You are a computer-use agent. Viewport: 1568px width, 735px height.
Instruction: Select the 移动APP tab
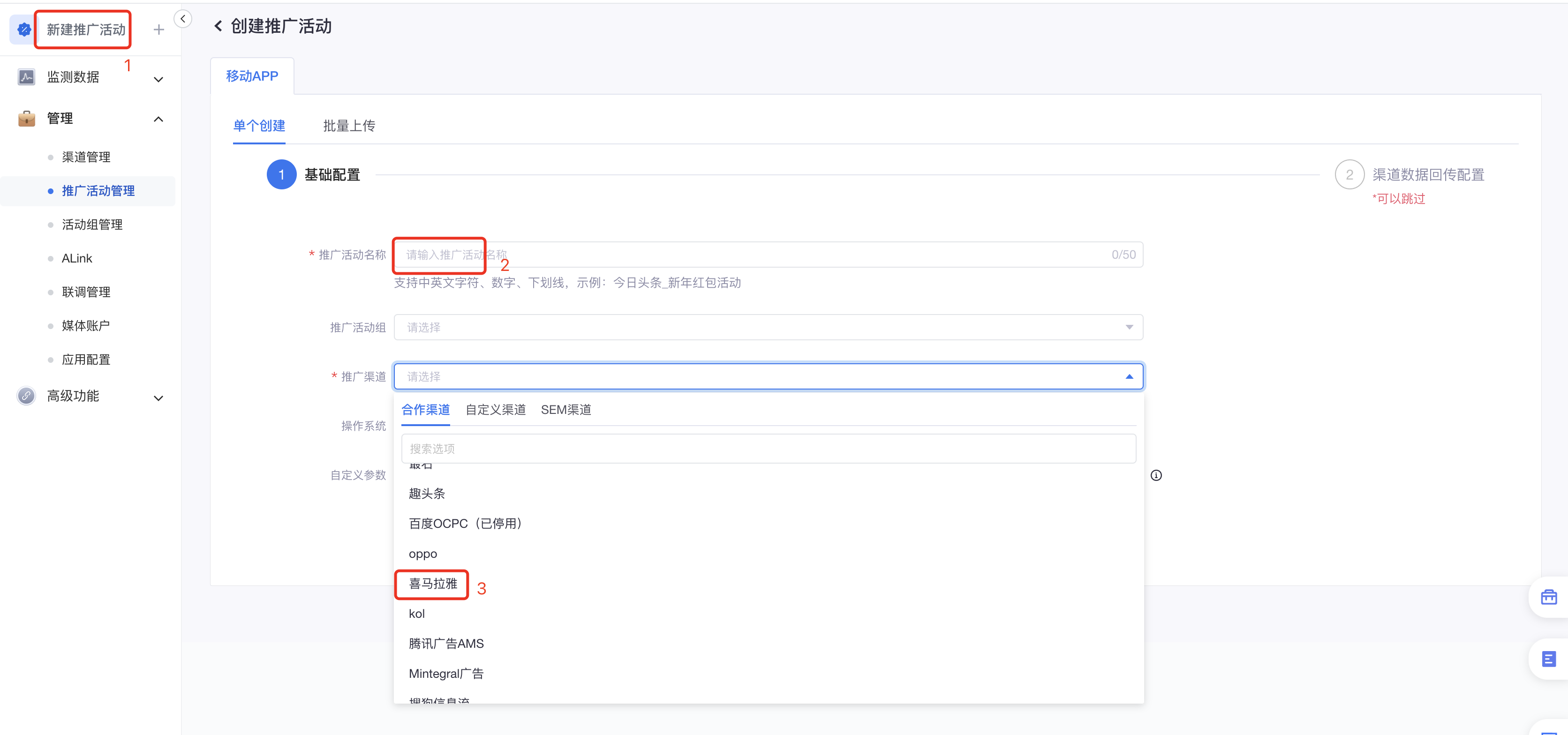252,76
